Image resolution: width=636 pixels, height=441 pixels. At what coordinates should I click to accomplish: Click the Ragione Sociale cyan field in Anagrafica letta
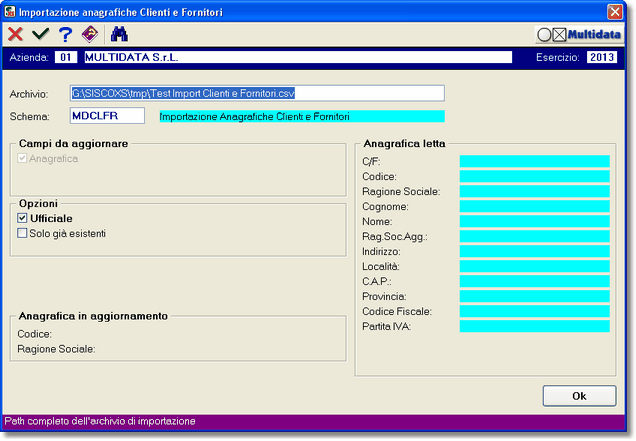tap(534, 191)
